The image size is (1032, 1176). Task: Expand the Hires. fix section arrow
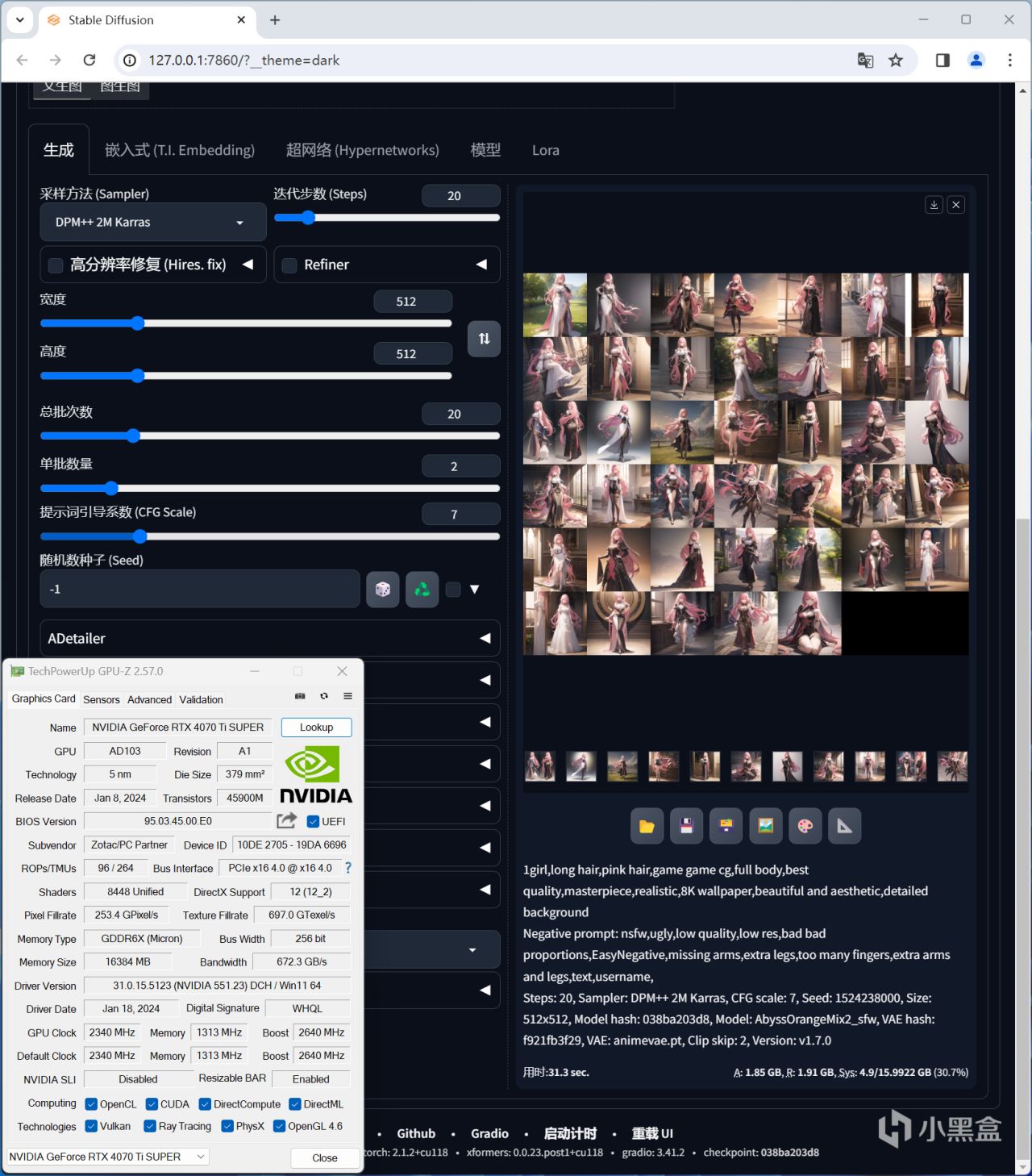point(248,265)
